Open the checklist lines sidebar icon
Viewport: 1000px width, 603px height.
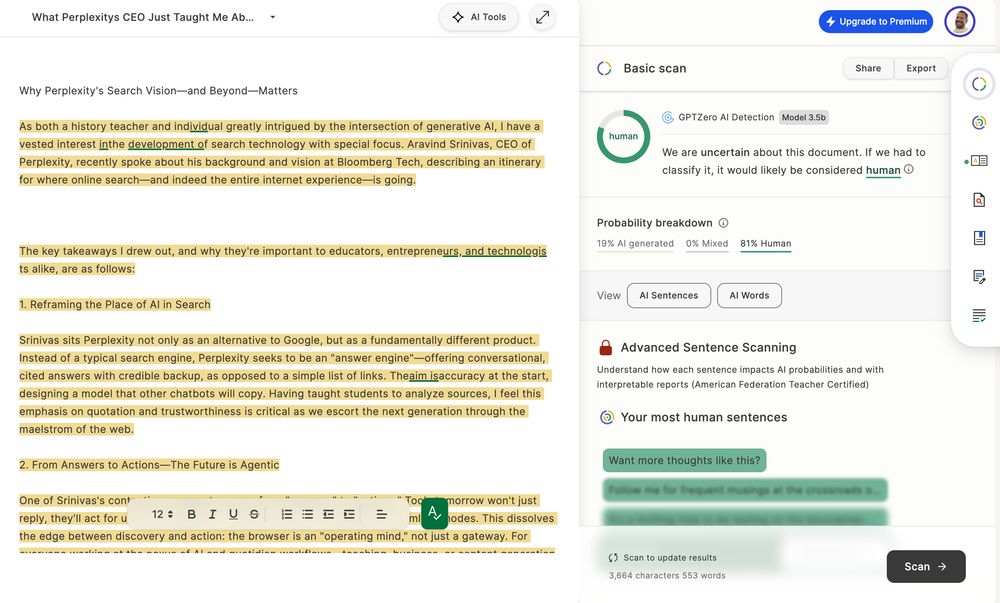click(979, 316)
